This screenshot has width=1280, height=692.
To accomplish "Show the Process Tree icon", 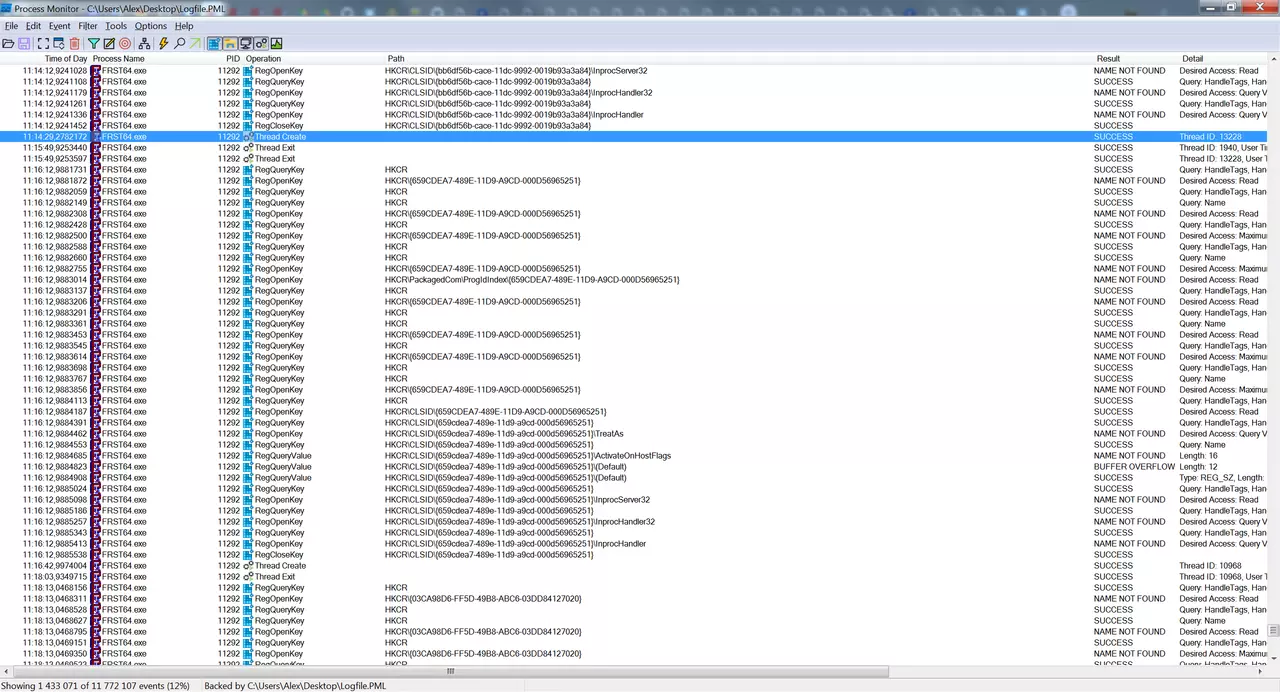I will tap(145, 44).
